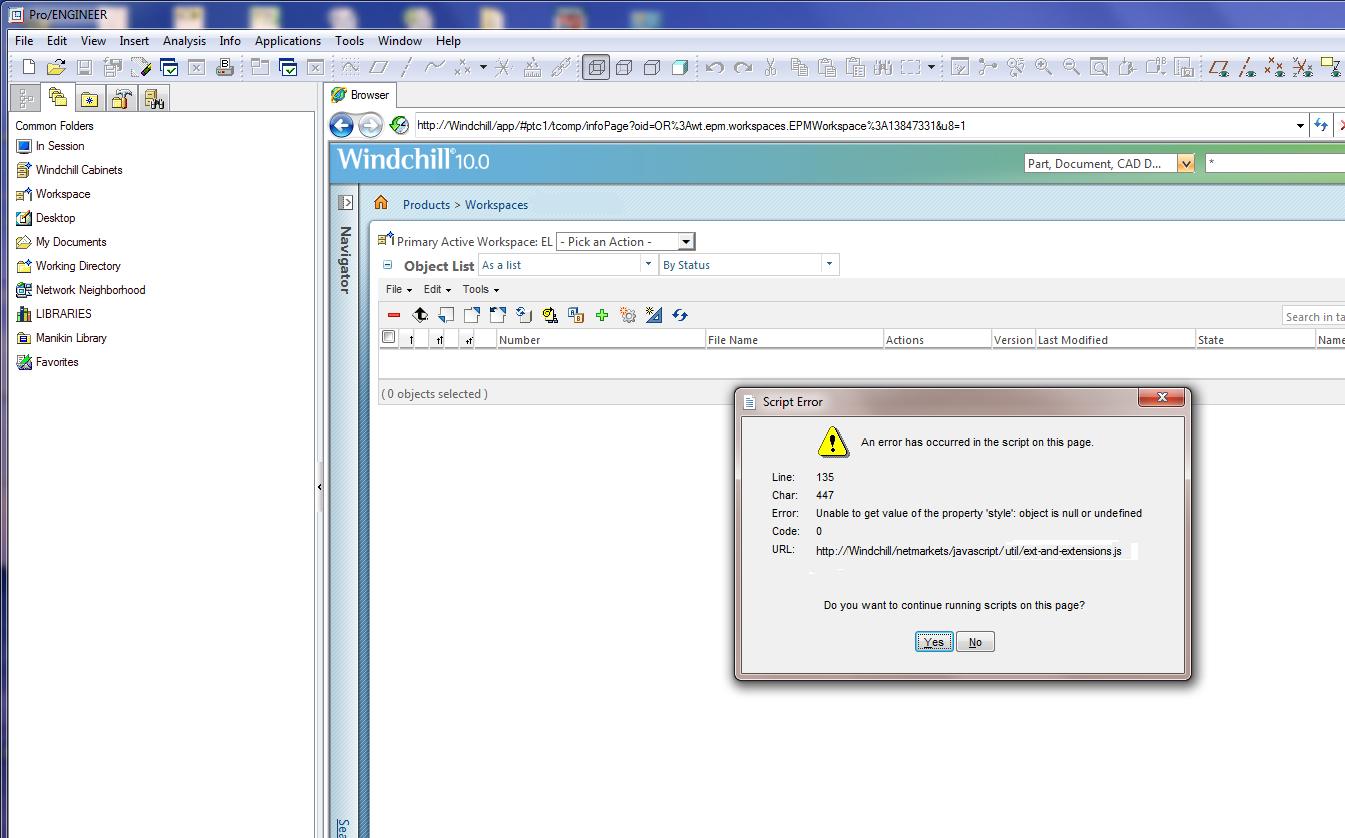Screen dimensions: 1345x838
Task: Open the Object List File menu
Action: pos(399,289)
